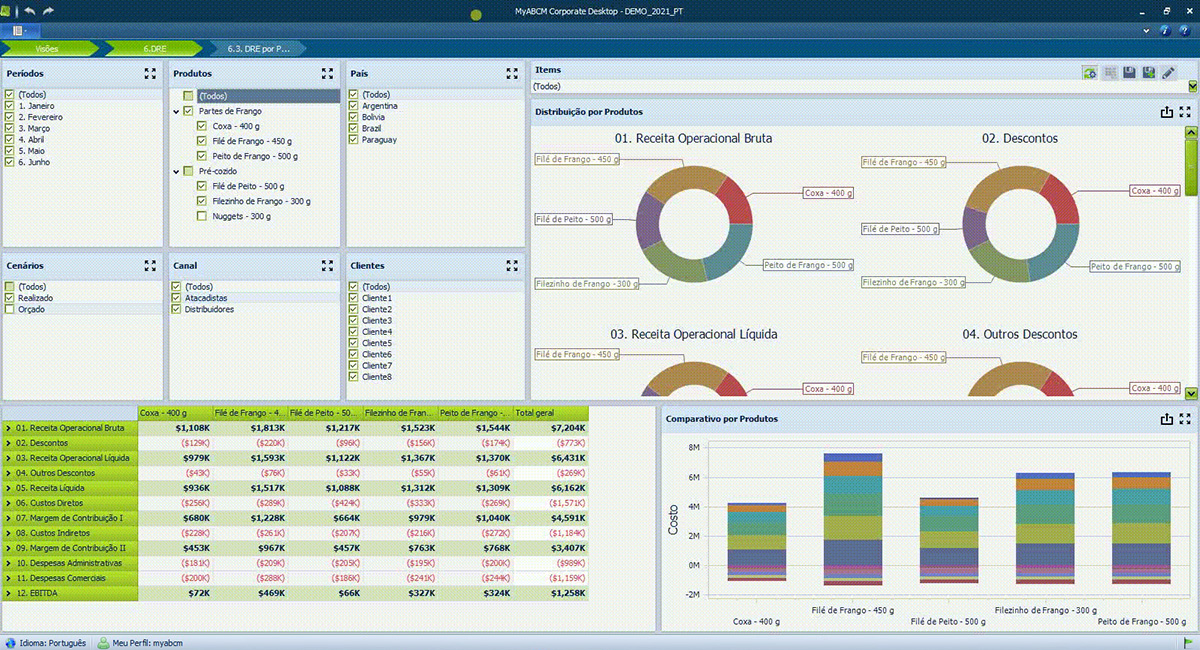Maximize the Comparativo por Produtos panel
Screen dimensions: 1200x650
(1185, 419)
